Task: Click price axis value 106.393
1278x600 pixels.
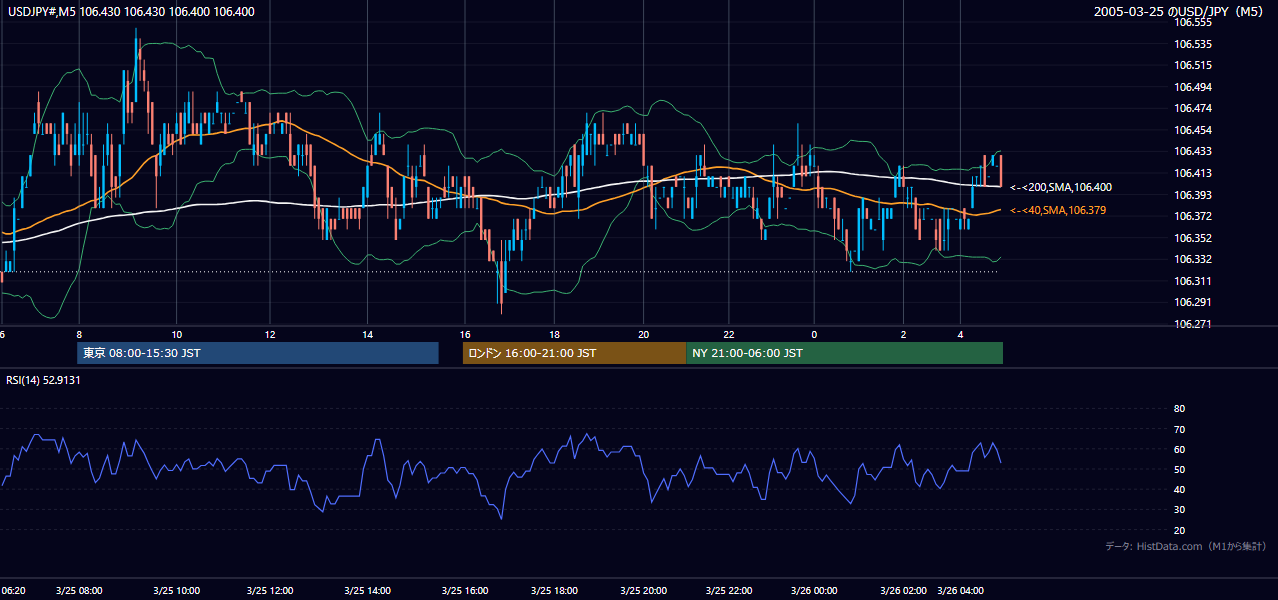Action: coord(1194,195)
